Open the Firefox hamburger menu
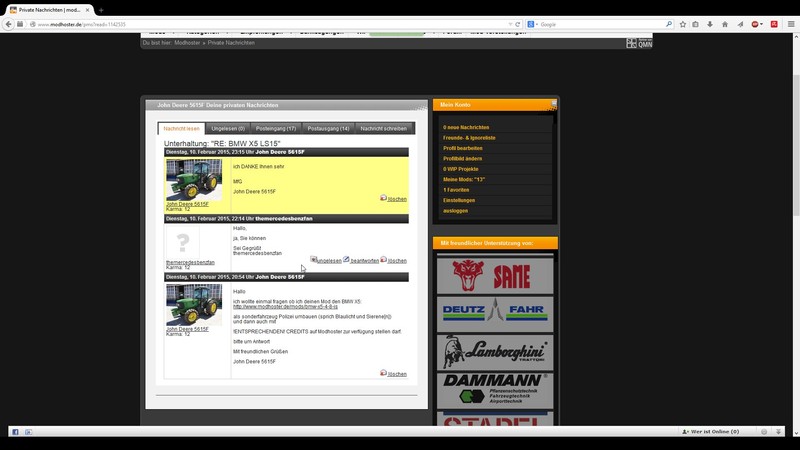Viewport: 800px width, 450px height. pos(790,23)
